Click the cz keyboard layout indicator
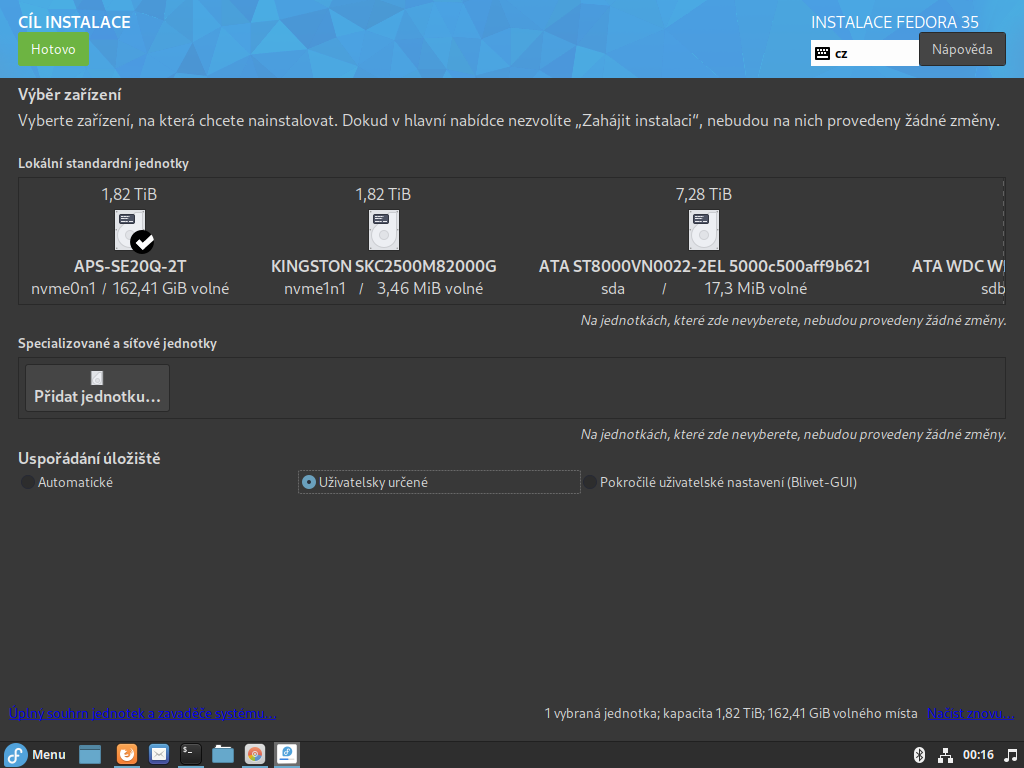This screenshot has width=1024, height=768. tap(865, 54)
